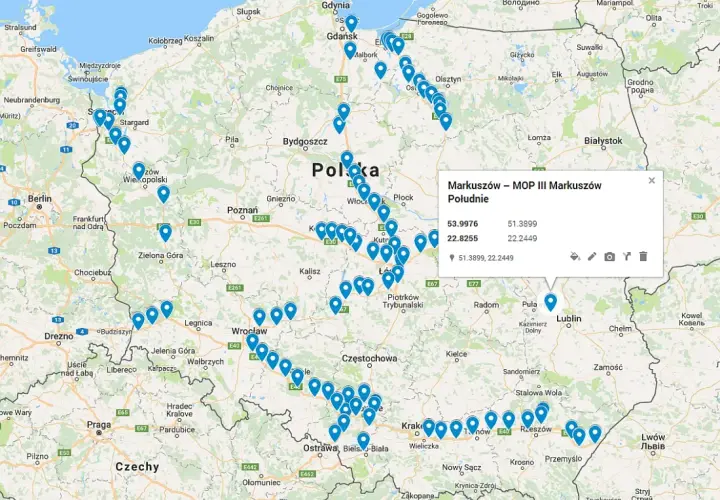
Task: Click the Zamość city label
Action: [608, 367]
